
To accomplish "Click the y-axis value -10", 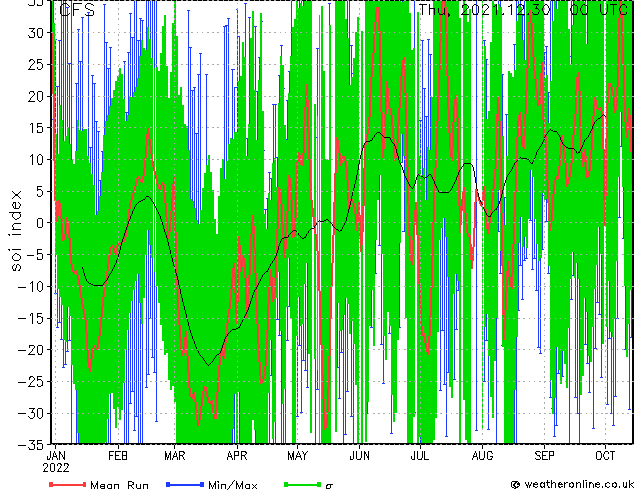I will [31, 287].
